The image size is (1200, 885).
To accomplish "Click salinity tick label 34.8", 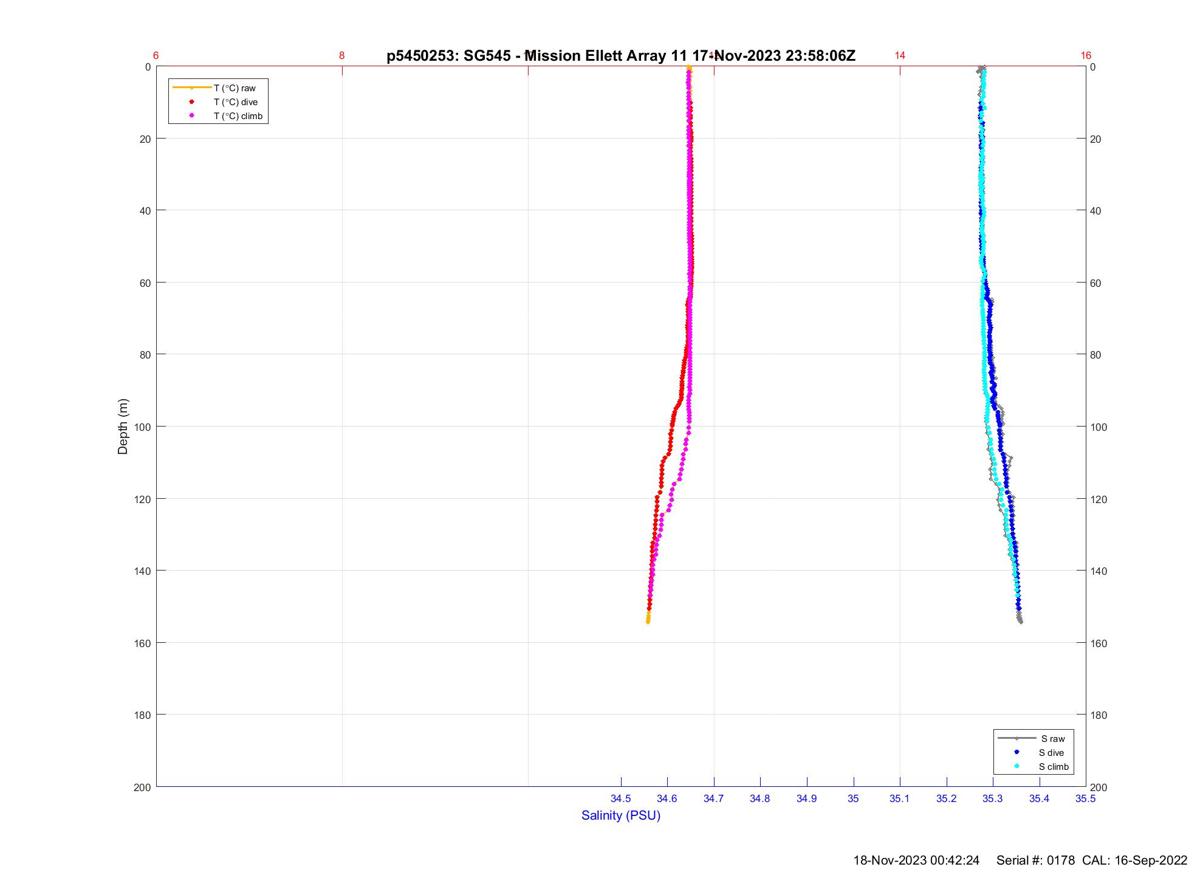I will [760, 798].
